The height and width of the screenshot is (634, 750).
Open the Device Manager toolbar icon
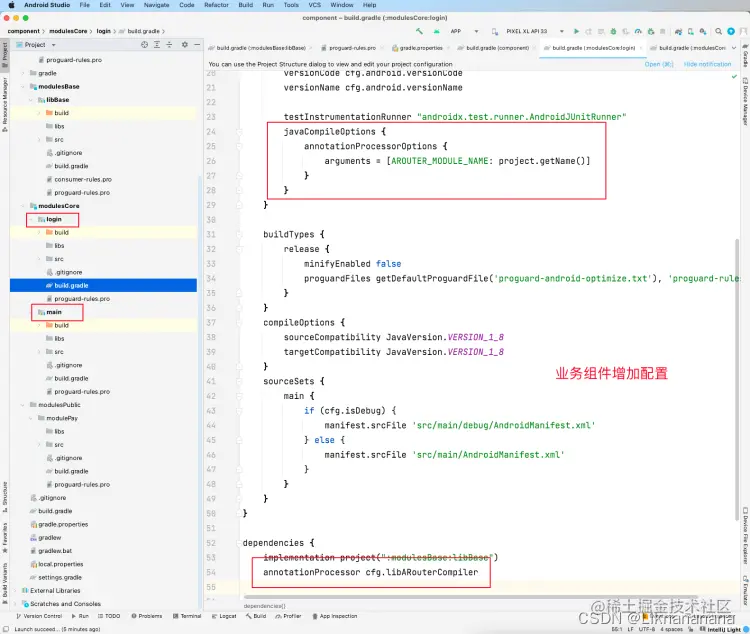click(x=691, y=31)
